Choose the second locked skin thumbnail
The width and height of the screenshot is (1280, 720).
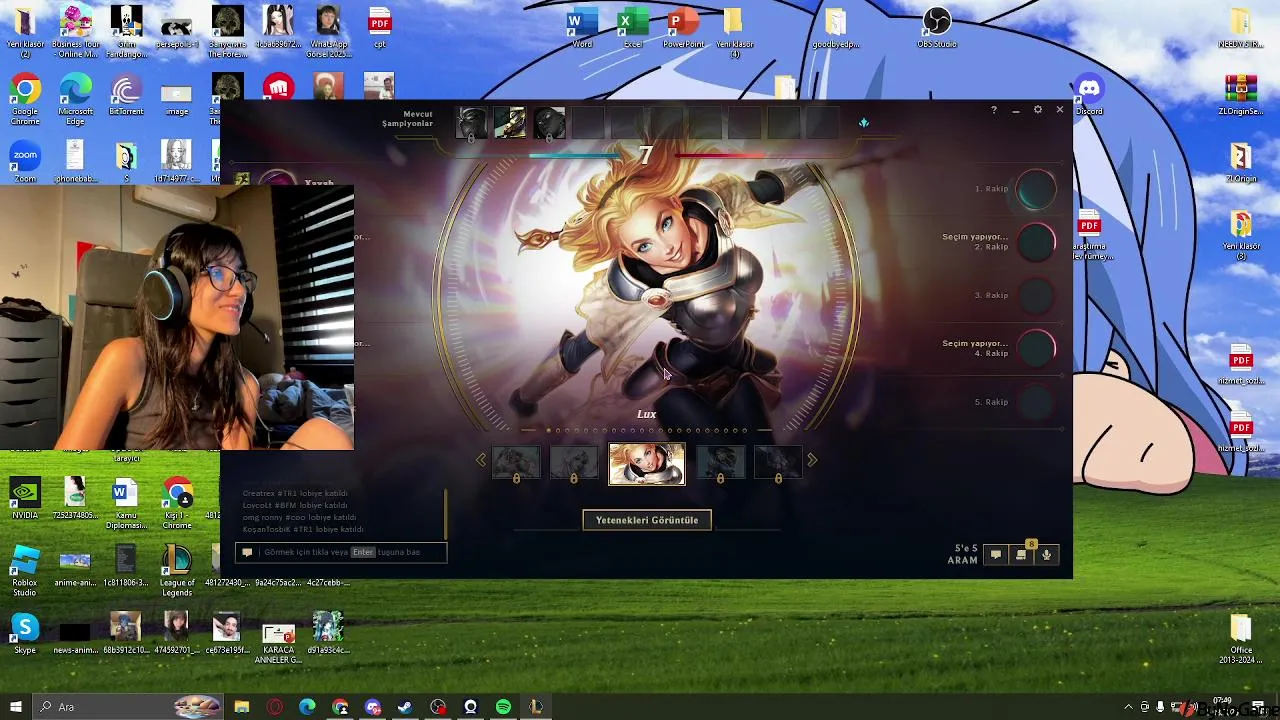(x=574, y=462)
